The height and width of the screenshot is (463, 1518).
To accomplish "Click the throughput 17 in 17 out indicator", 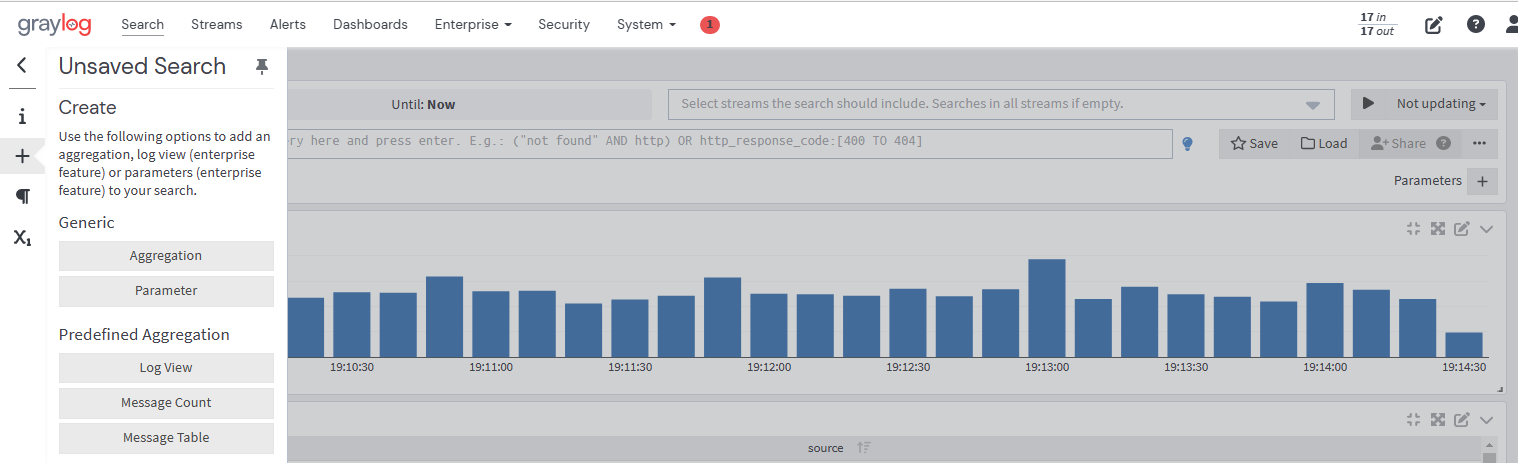I will tap(1377, 24).
